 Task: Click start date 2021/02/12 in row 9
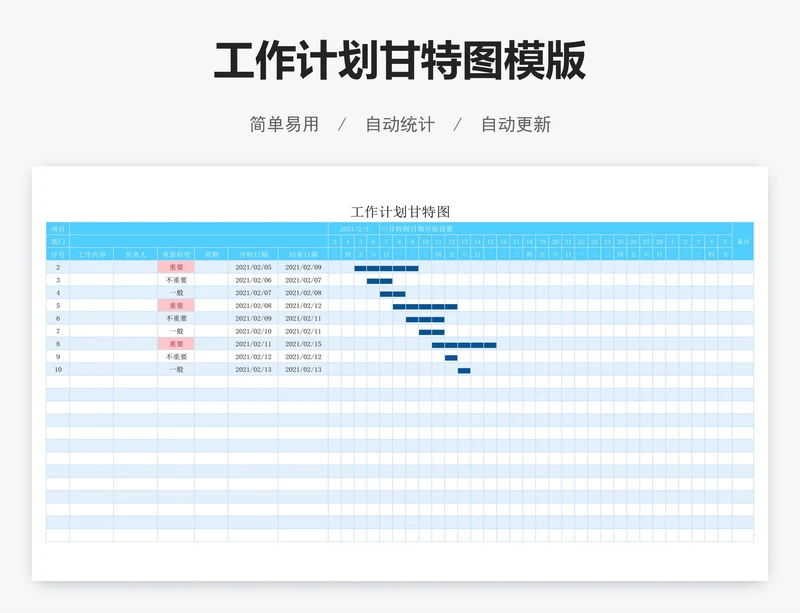coord(253,356)
